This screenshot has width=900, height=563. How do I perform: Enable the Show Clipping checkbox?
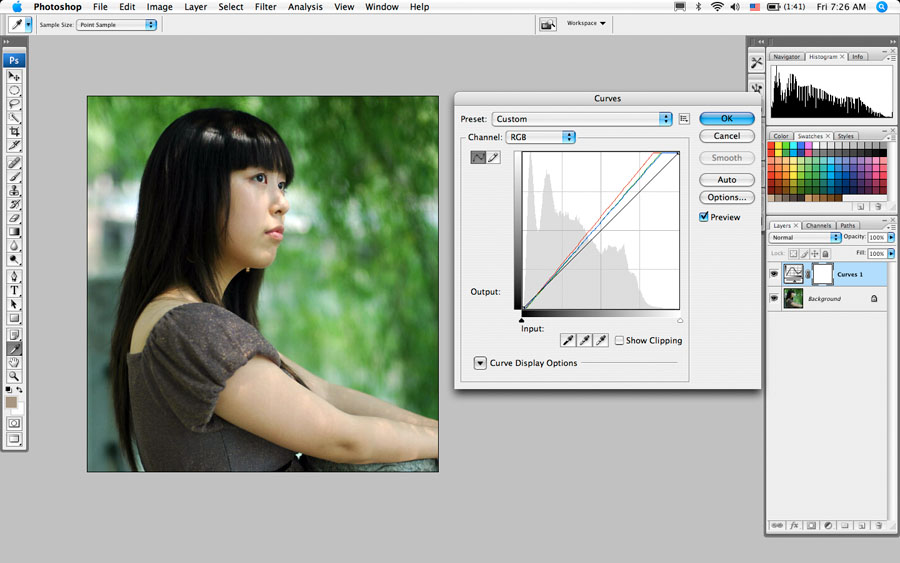(620, 341)
